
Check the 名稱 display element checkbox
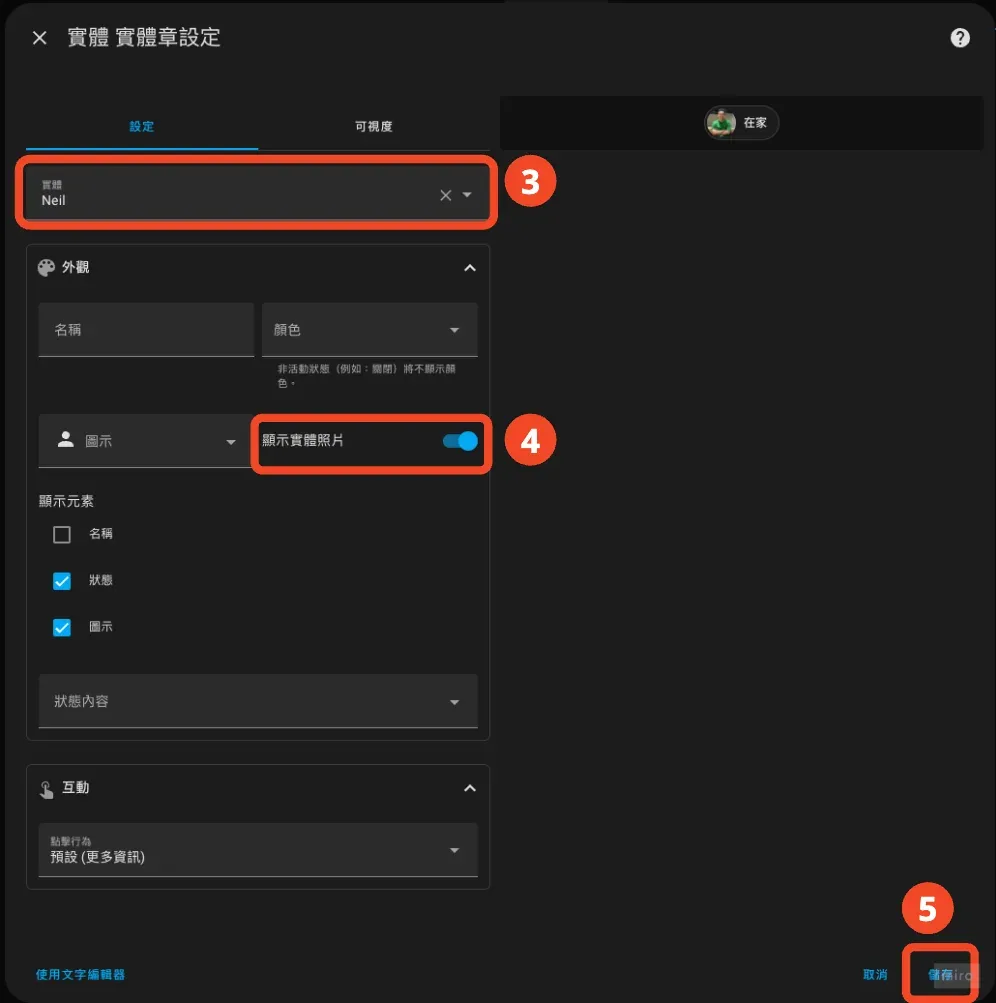point(62,533)
